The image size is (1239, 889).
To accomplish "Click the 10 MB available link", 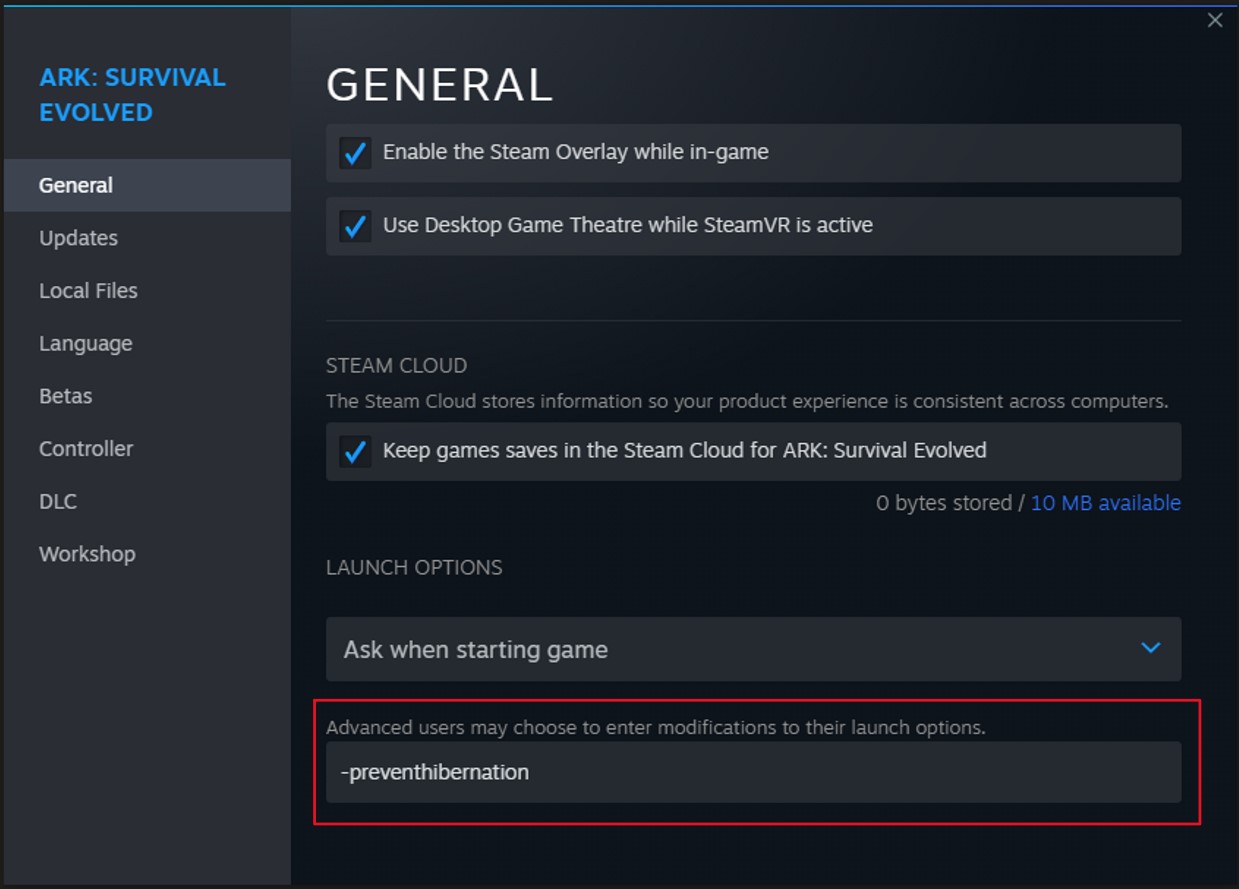I will pos(1105,503).
